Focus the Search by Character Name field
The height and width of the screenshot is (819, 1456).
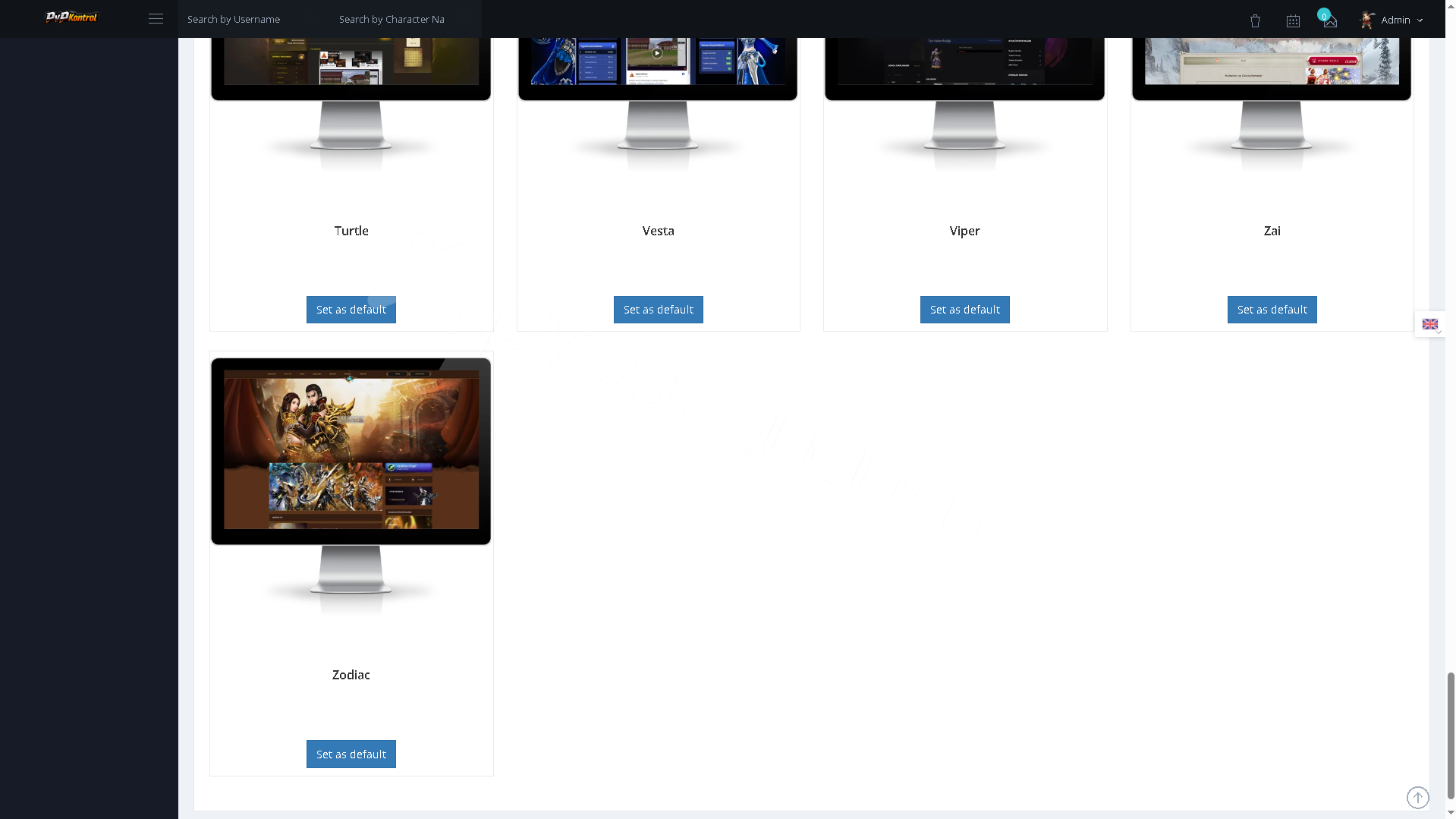click(404, 19)
